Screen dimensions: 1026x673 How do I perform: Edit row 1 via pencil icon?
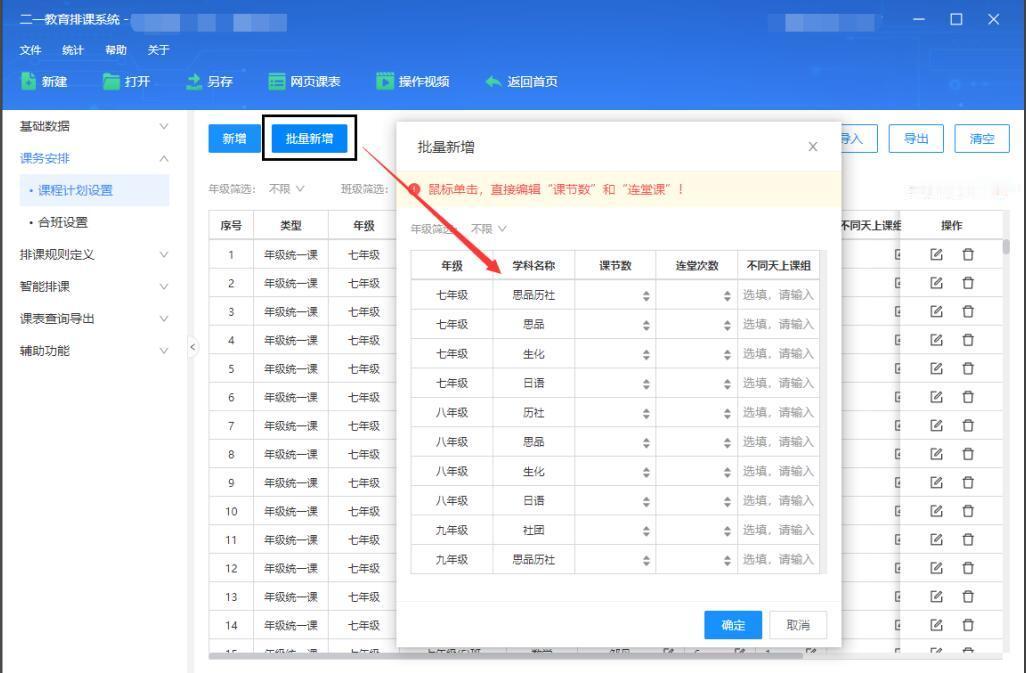pos(936,254)
